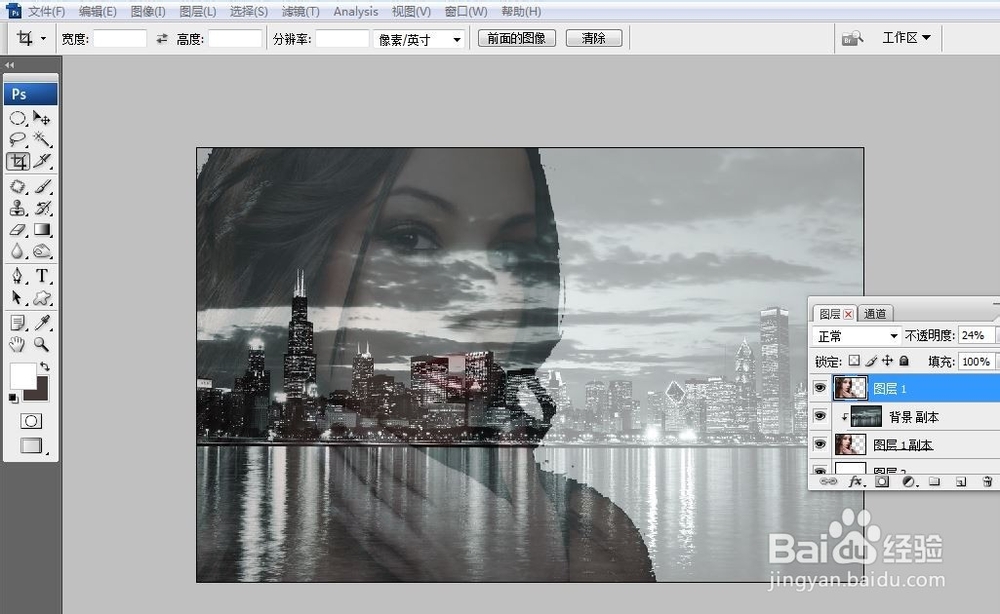
Task: Select the Crop tool in the toolbox
Action: 18,161
